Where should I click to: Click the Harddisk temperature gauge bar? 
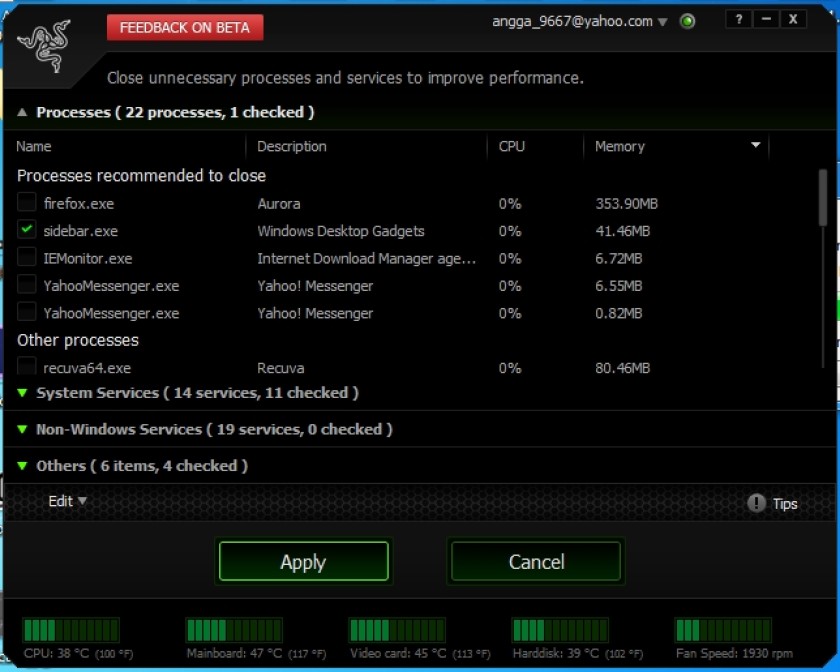click(560, 630)
